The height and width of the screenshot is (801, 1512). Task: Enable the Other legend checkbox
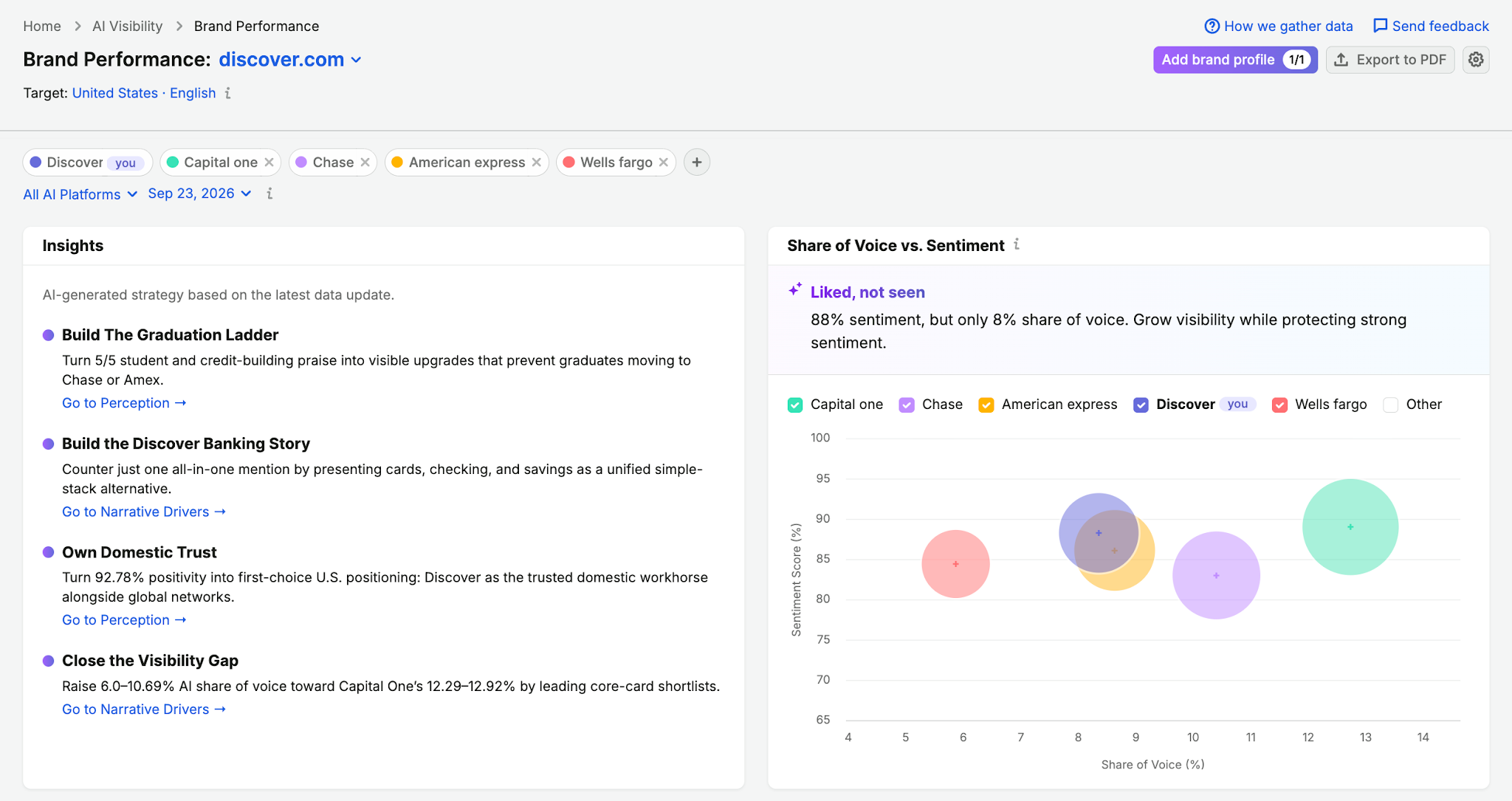(x=1391, y=405)
